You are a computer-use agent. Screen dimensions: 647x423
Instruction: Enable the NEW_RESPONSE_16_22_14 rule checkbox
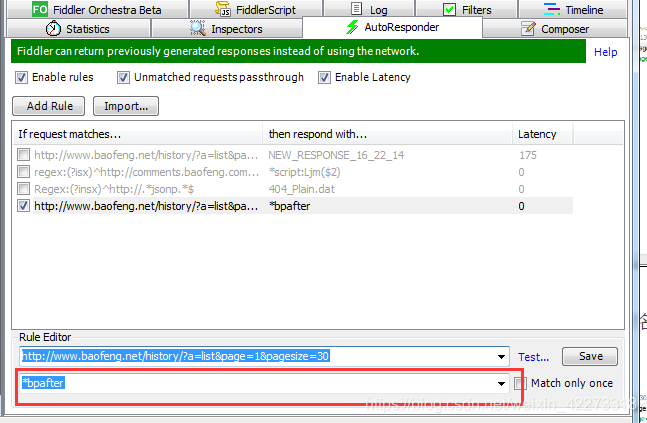click(x=24, y=155)
